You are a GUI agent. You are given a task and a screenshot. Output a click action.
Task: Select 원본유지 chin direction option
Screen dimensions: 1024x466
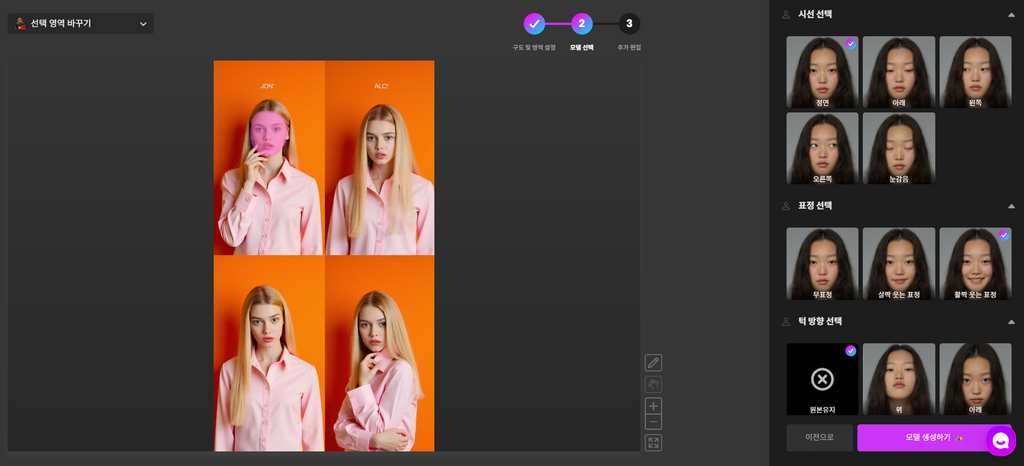click(822, 379)
